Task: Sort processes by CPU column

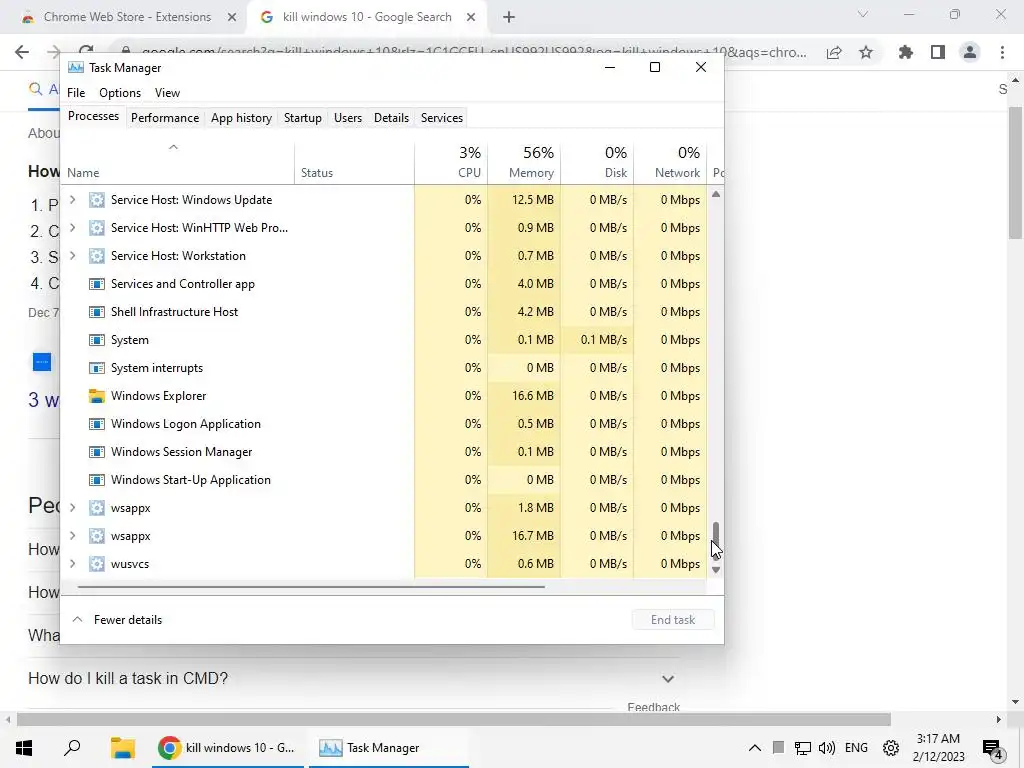Action: pos(451,162)
